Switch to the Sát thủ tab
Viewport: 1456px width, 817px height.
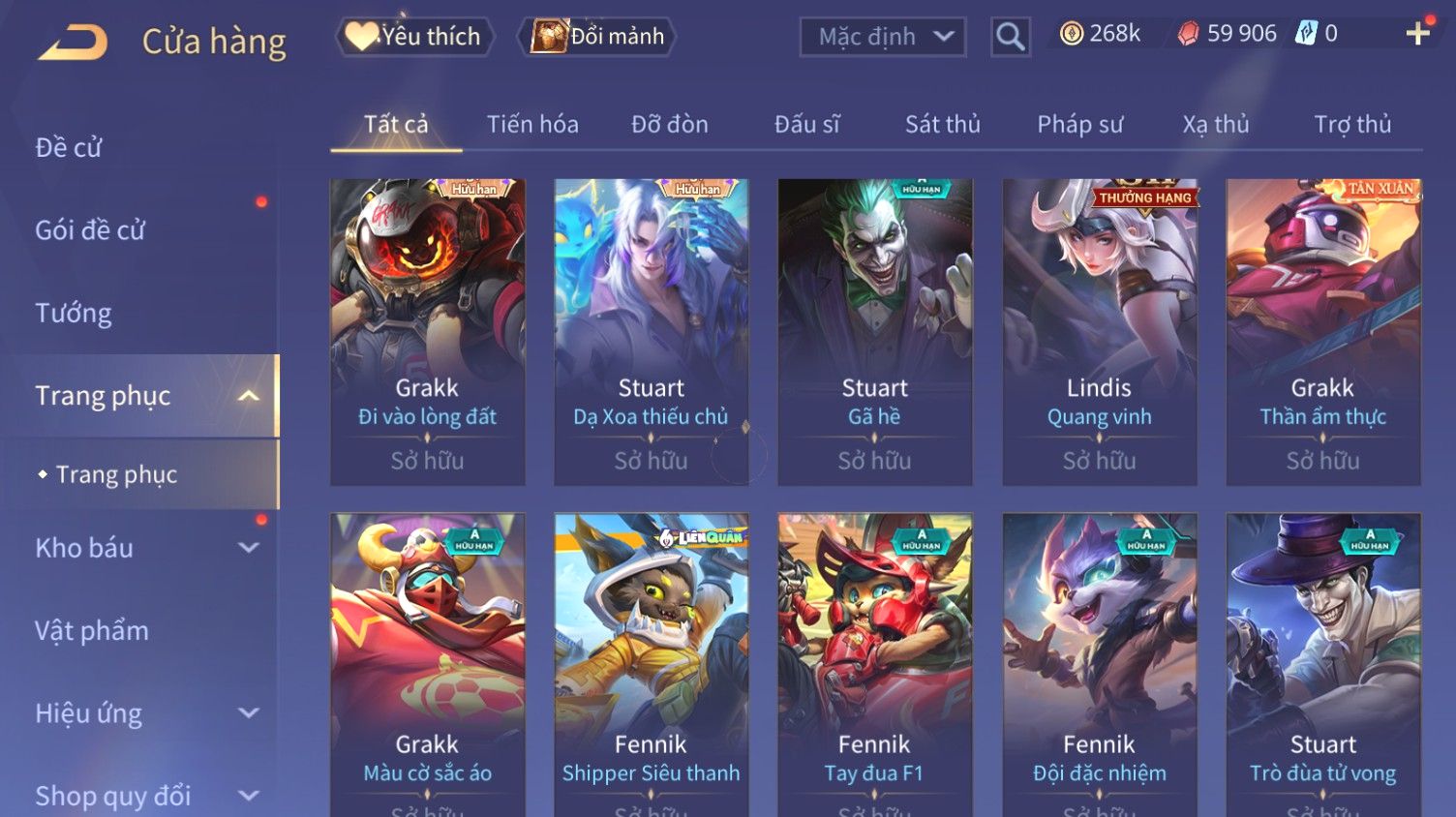pyautogui.click(x=942, y=124)
